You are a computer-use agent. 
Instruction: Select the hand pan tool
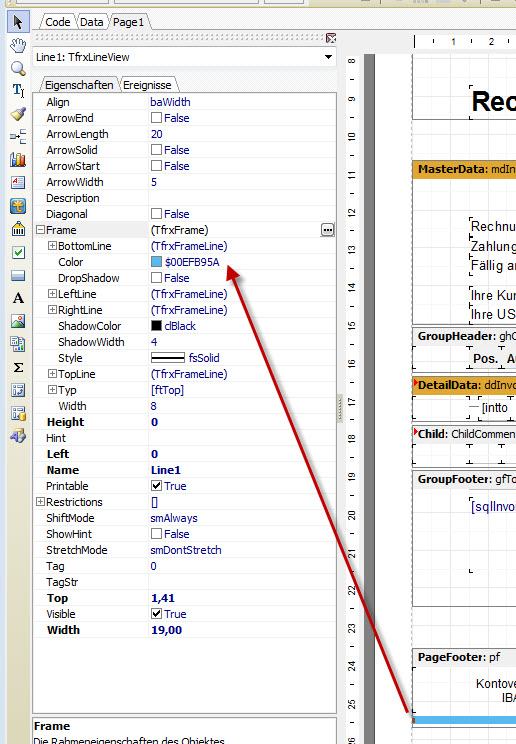(x=18, y=46)
